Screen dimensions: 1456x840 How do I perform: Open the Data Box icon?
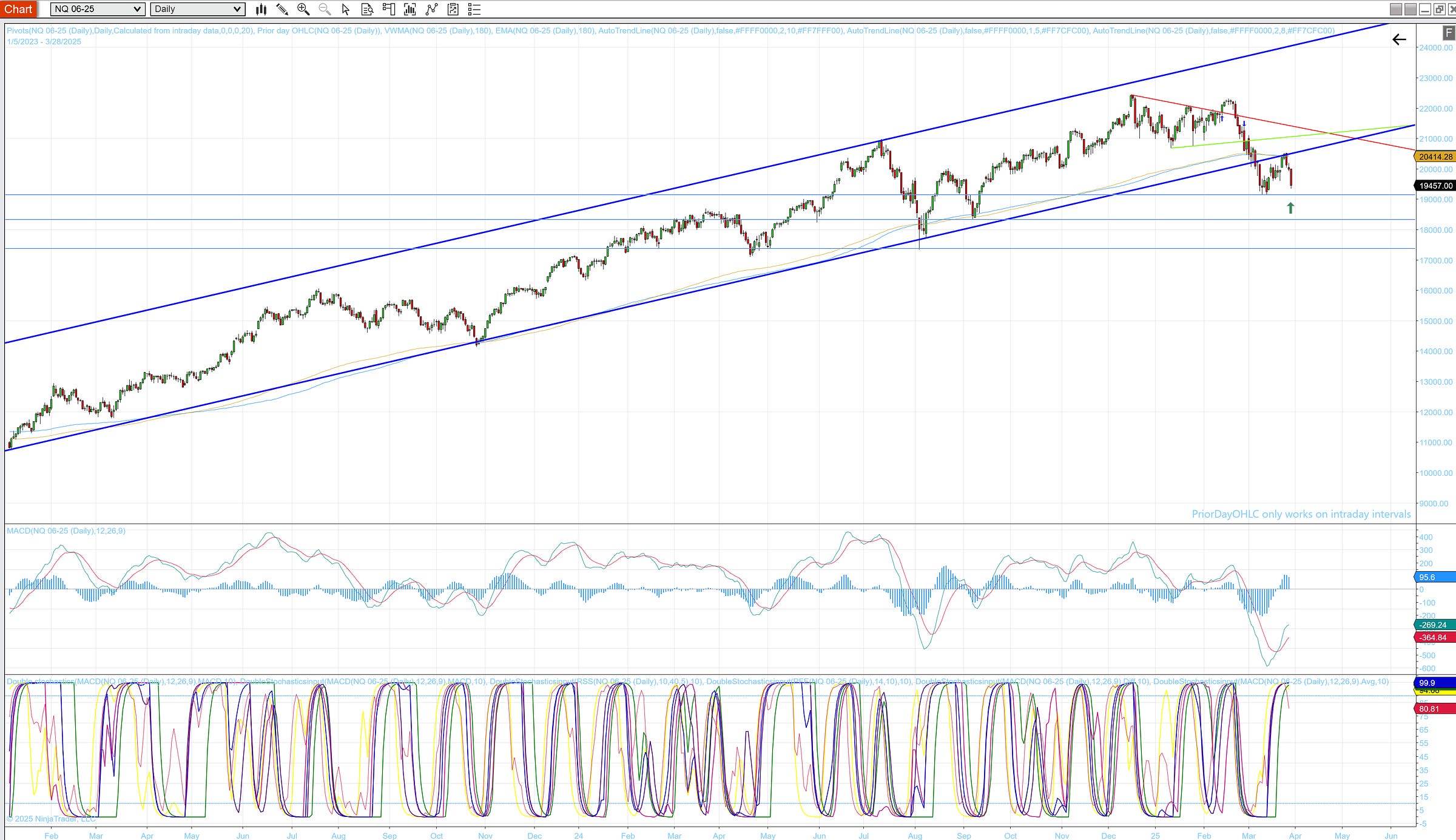[367, 9]
